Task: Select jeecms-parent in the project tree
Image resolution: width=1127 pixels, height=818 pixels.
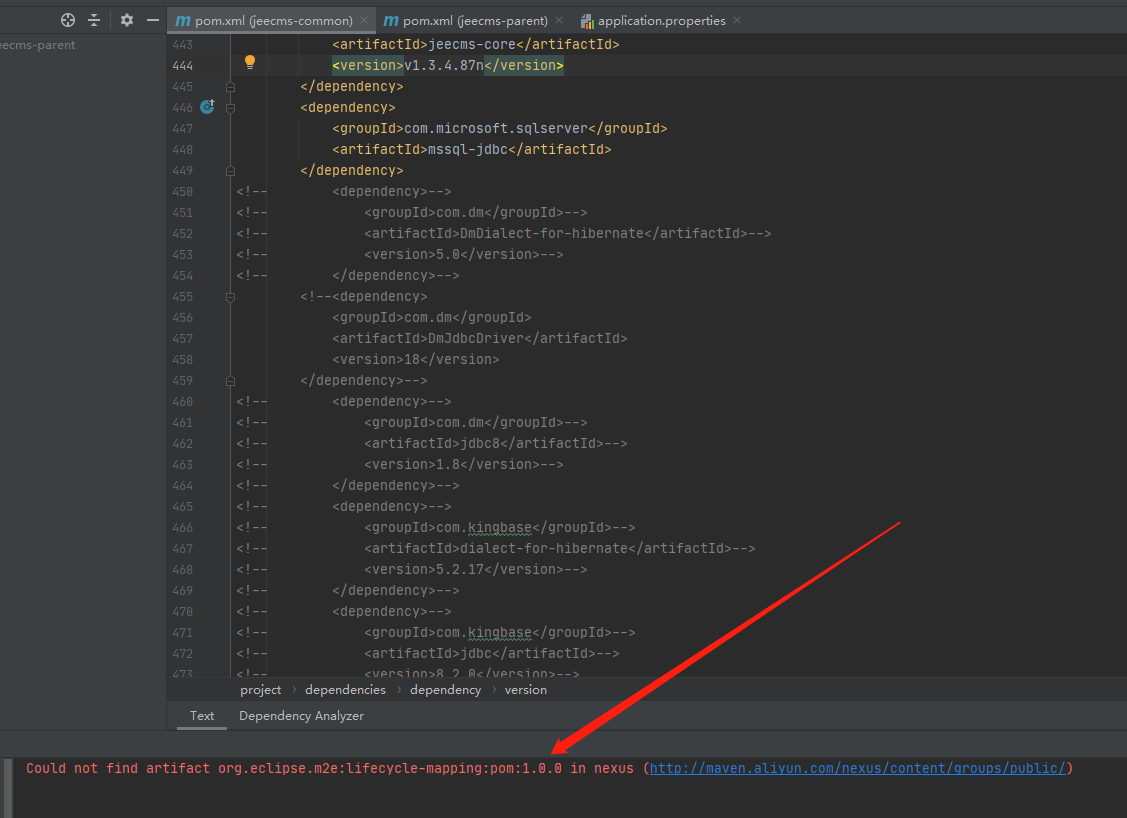Action: point(38,45)
